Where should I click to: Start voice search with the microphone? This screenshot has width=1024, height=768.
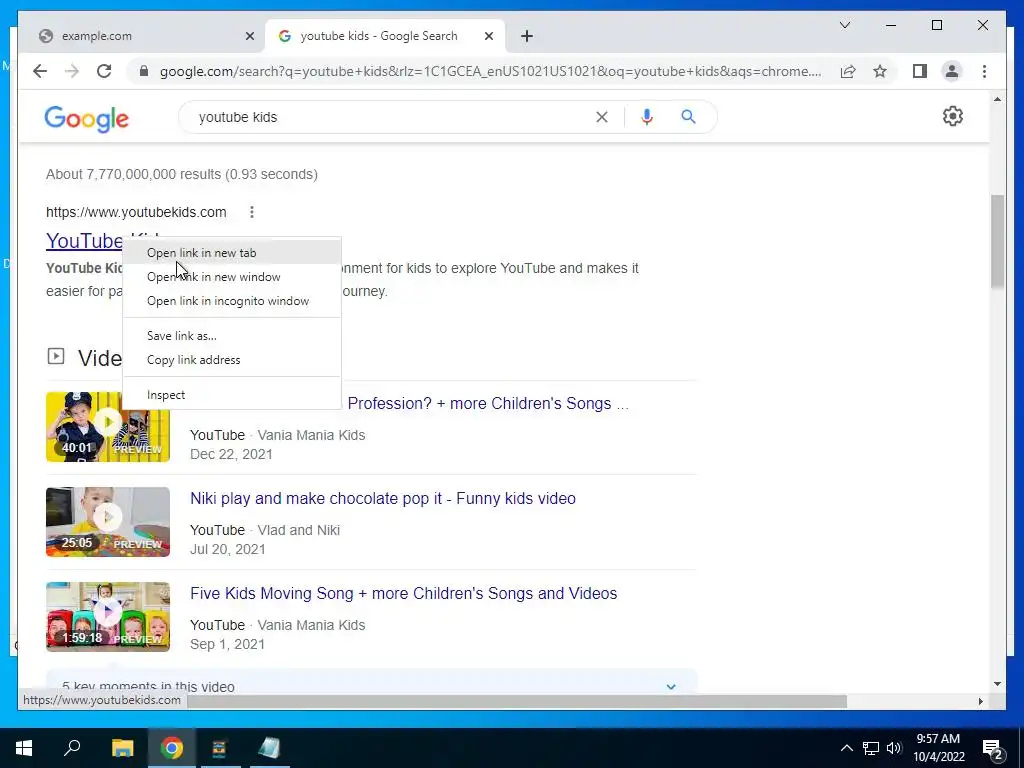pos(647,117)
